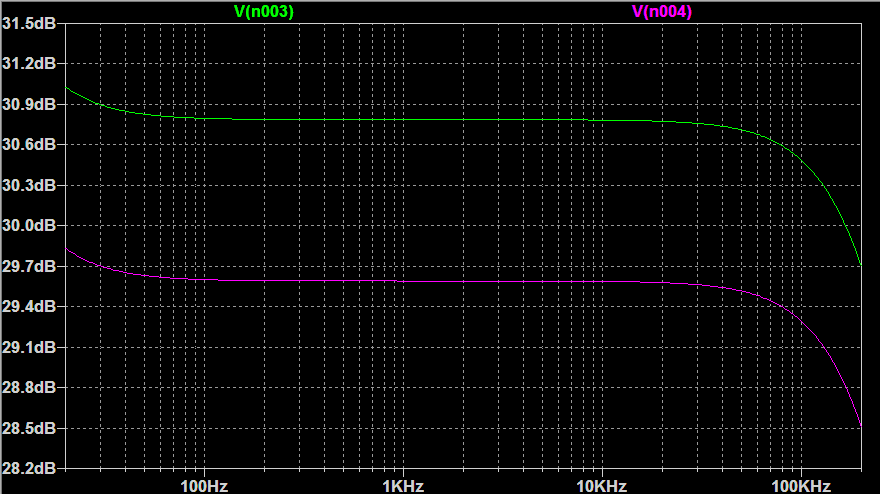
Task: Click the 100KHz frequency axis label
Action: pos(800,486)
